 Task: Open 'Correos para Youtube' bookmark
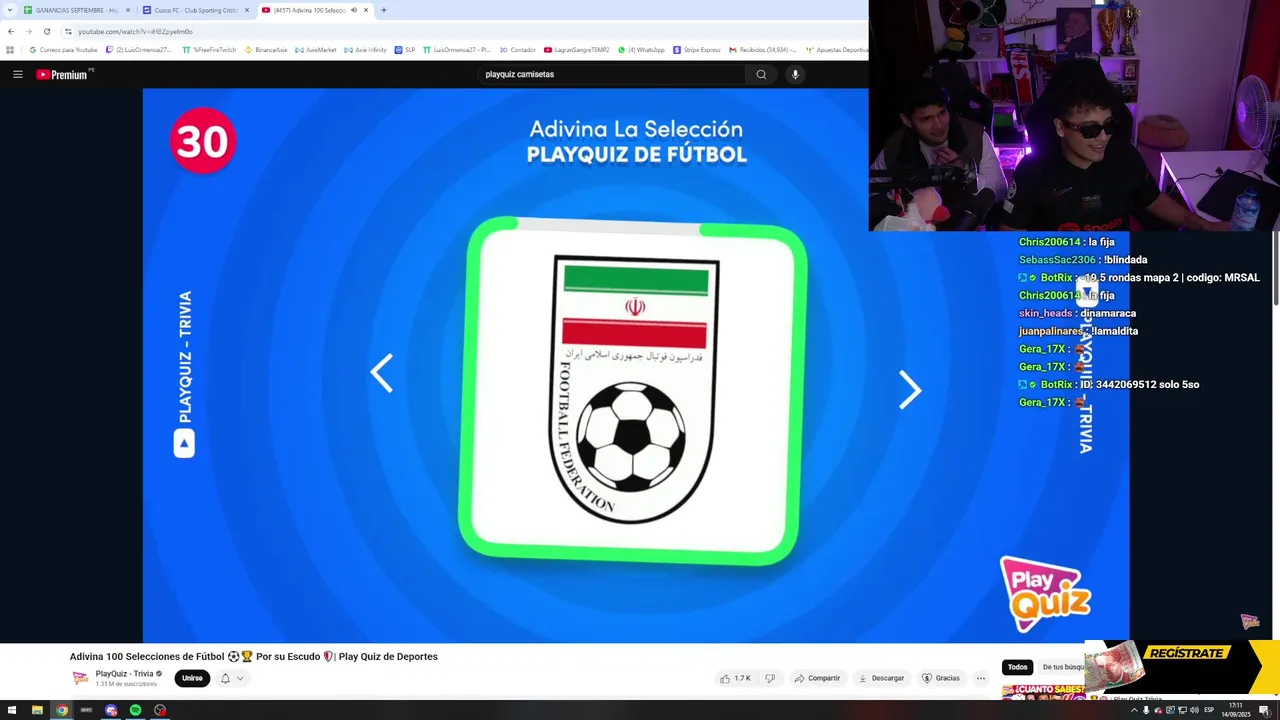coord(63,49)
